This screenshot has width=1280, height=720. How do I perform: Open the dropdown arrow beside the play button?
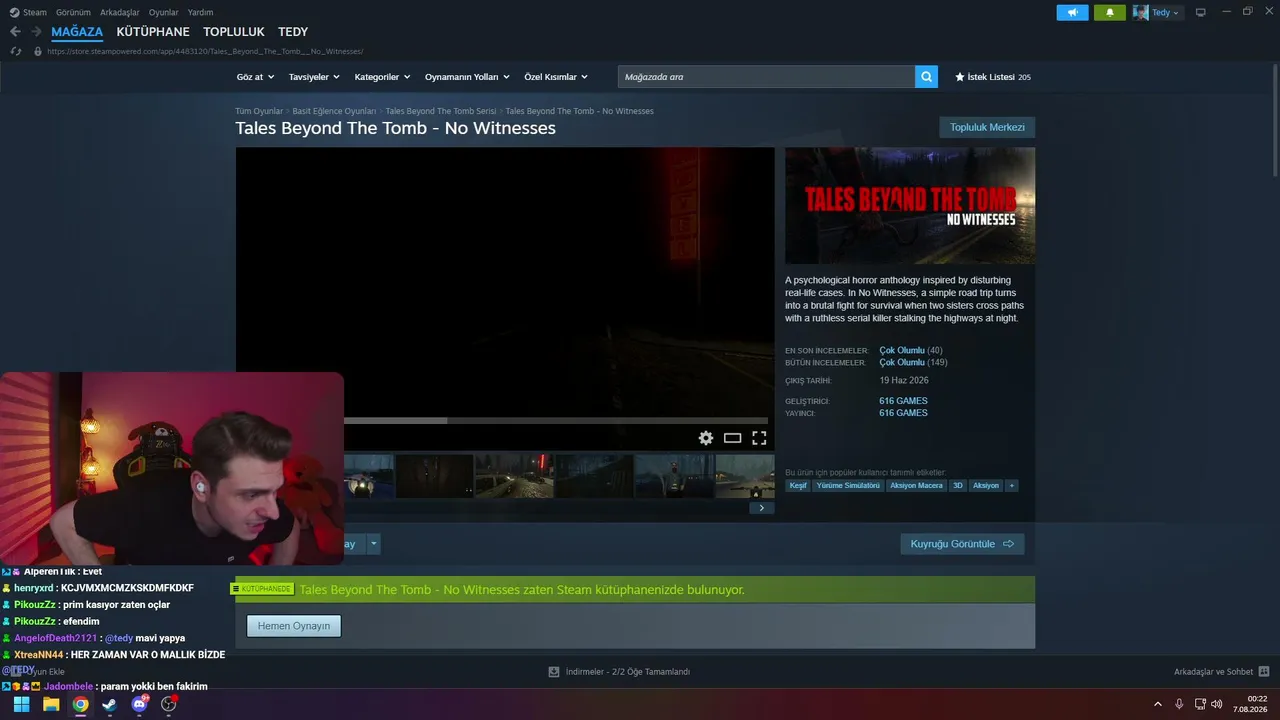[x=374, y=544]
